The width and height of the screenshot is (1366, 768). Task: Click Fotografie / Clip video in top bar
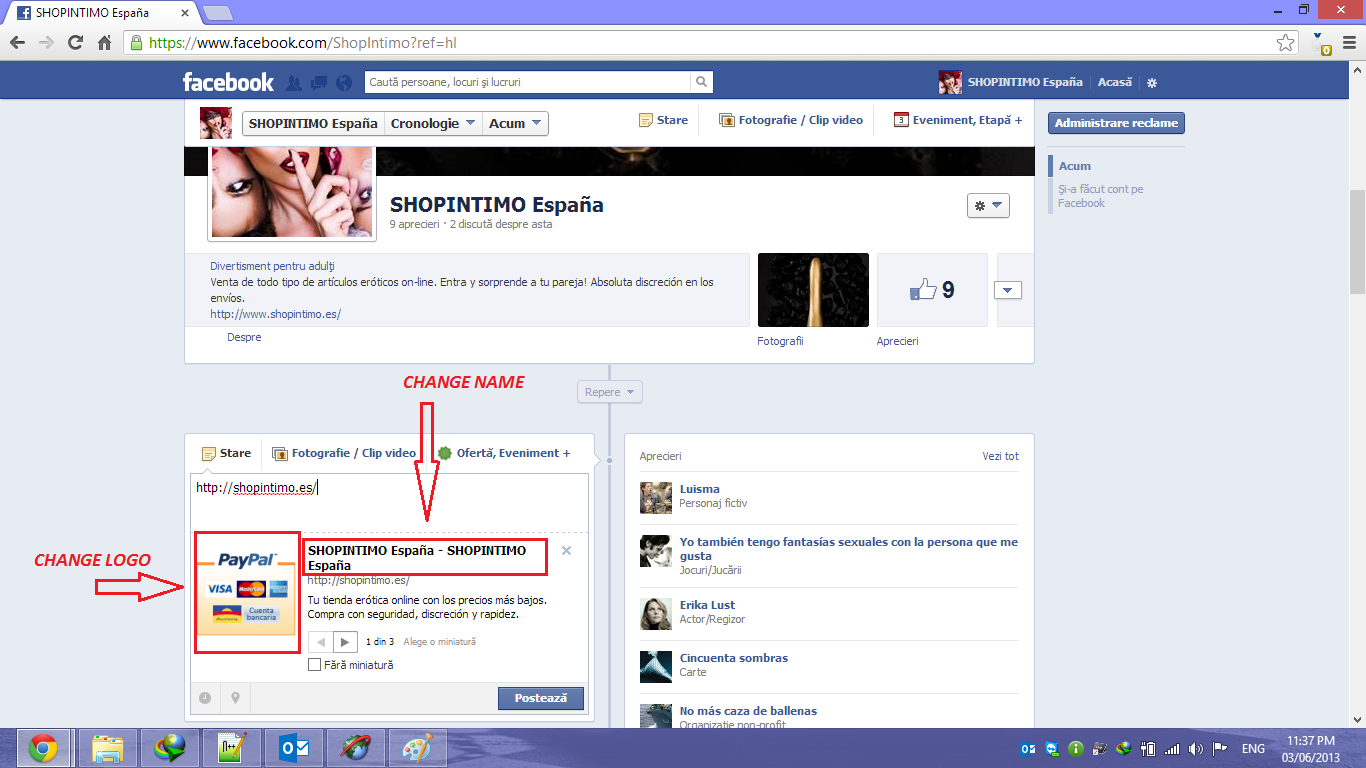(791, 120)
